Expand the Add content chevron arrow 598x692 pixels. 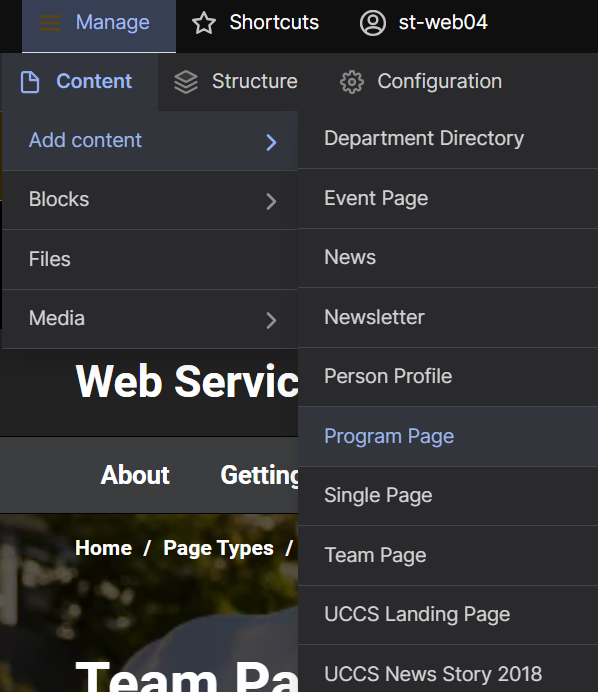[x=271, y=142]
